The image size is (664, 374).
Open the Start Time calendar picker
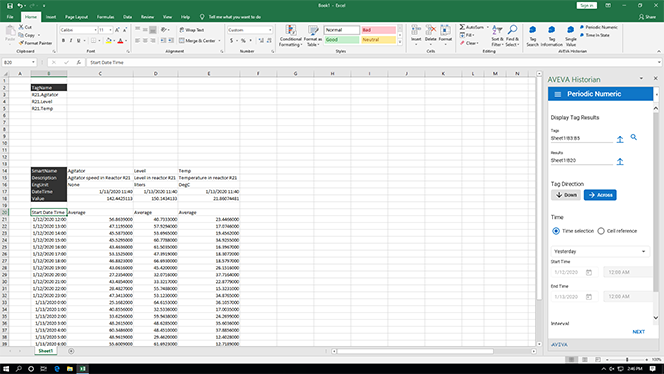click(x=589, y=272)
